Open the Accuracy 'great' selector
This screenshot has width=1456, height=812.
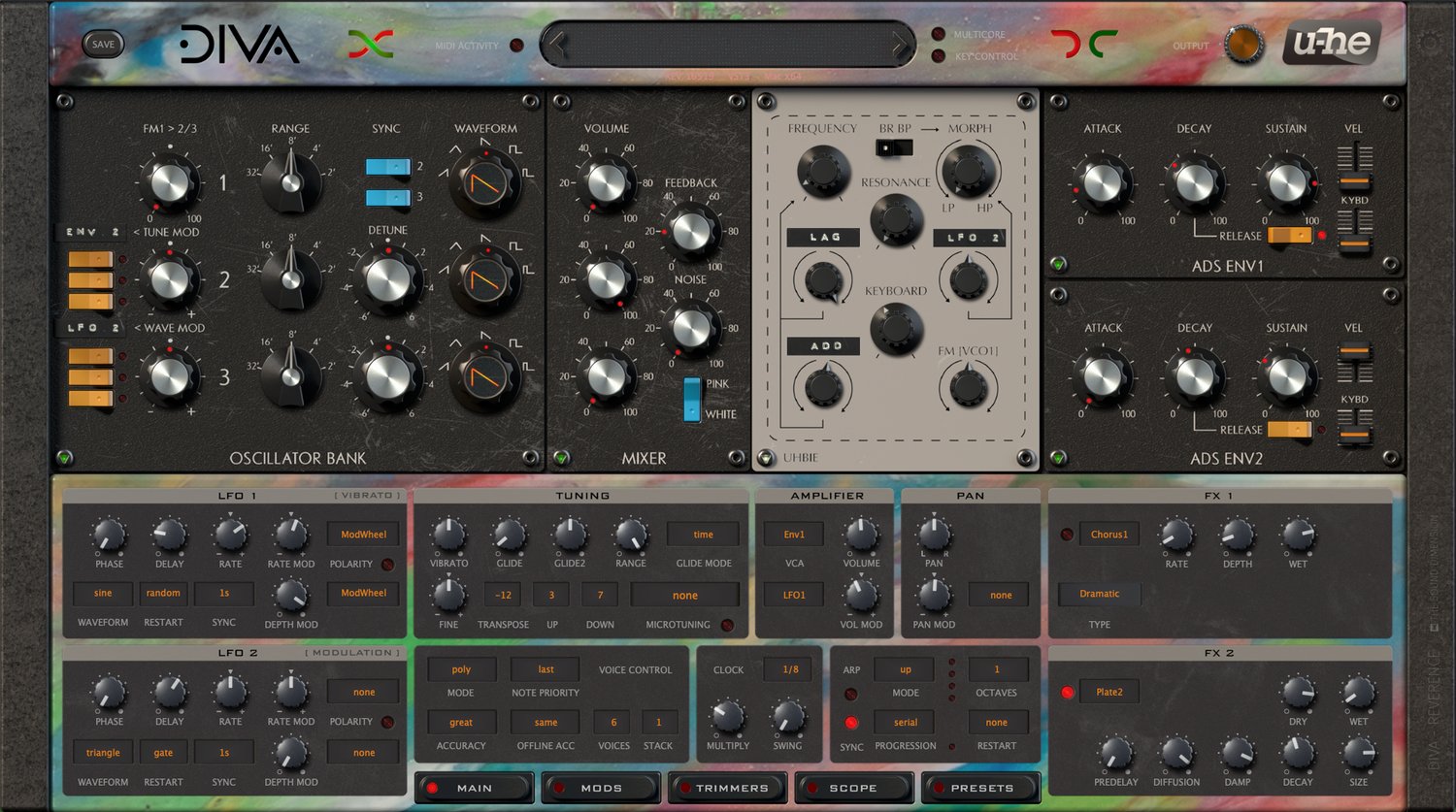461,723
